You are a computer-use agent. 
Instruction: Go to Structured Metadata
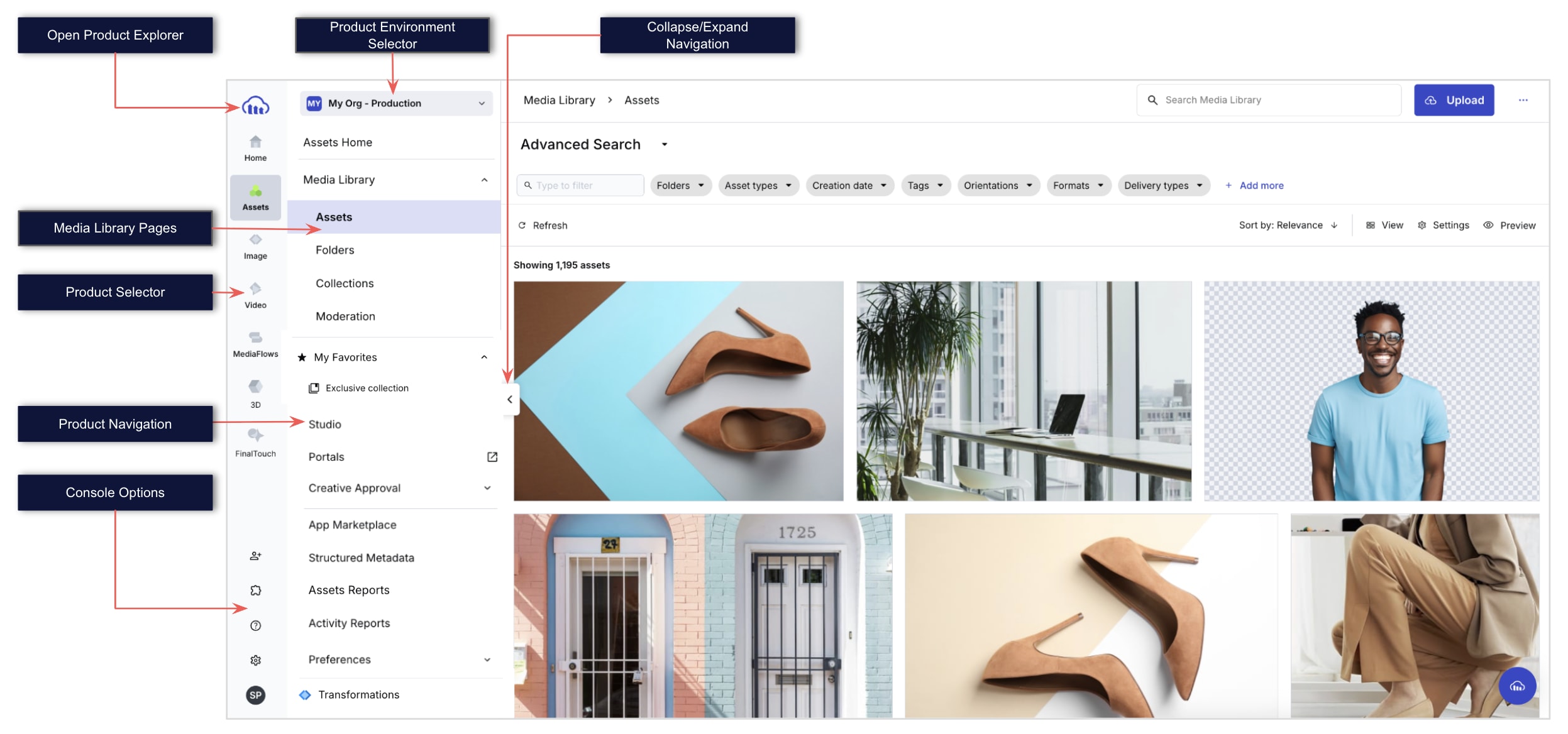[361, 557]
